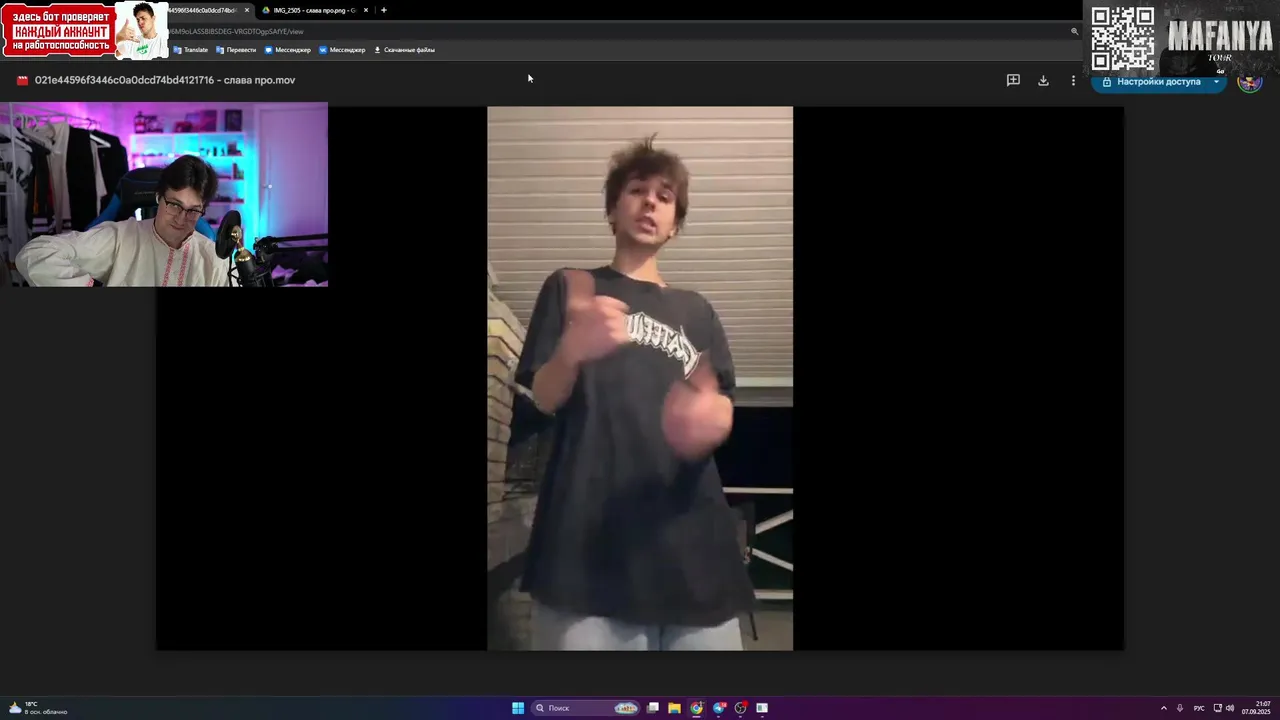Image resolution: width=1280 pixels, height=720 pixels.
Task: Download the слава про.mov video file
Action: [1043, 80]
